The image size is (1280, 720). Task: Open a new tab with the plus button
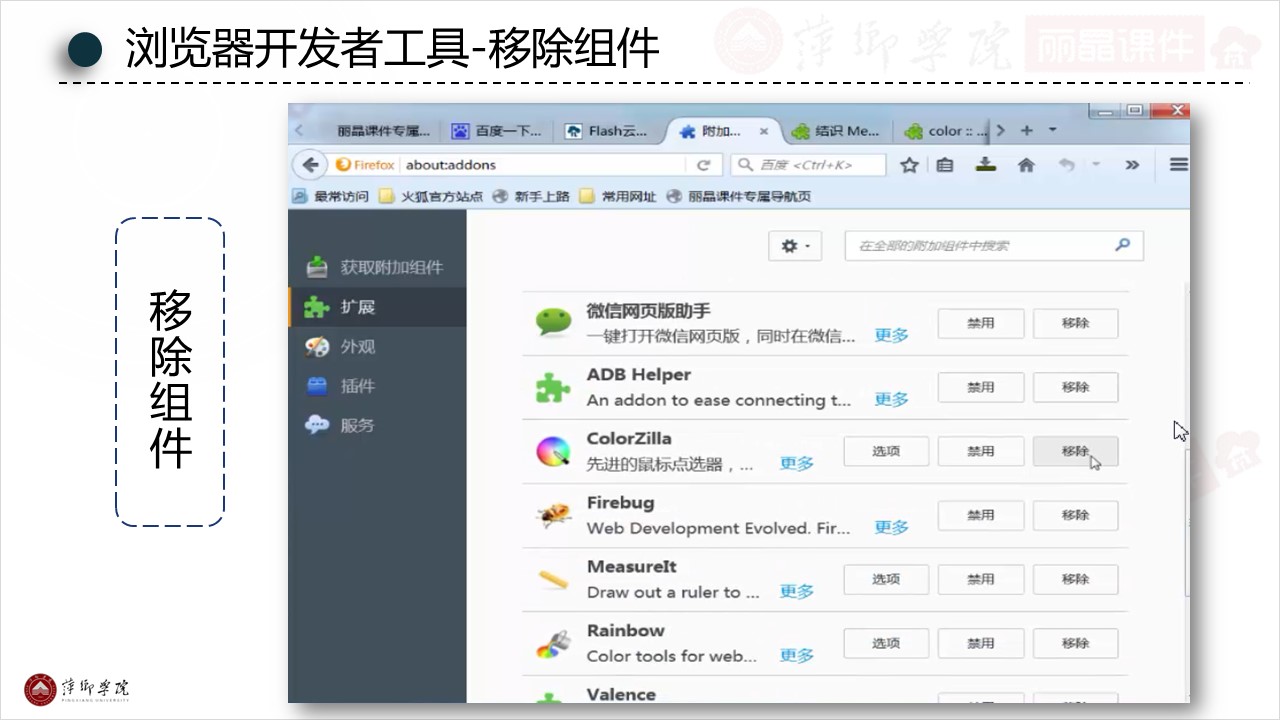pos(1026,131)
